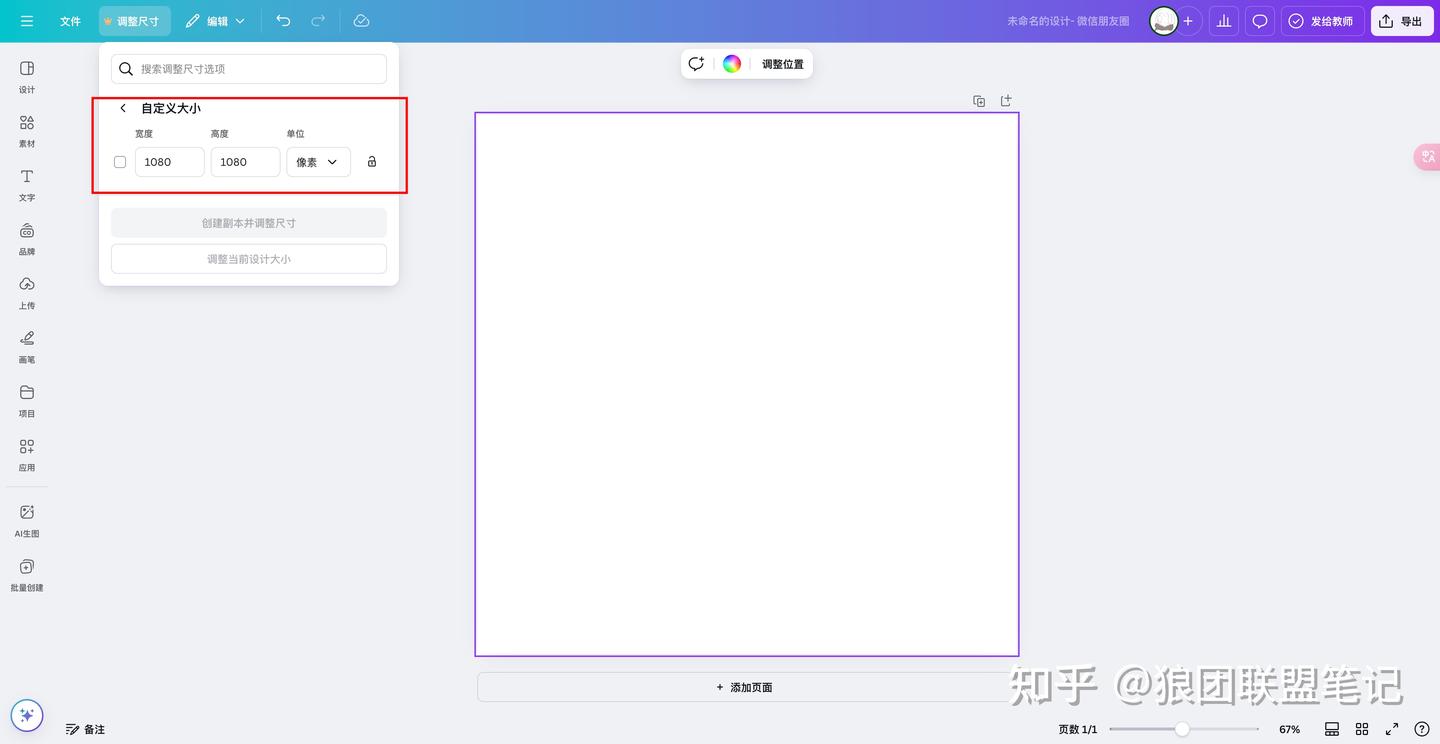Click 调整当前设计大小 button
The height and width of the screenshot is (744, 1440).
point(249,259)
